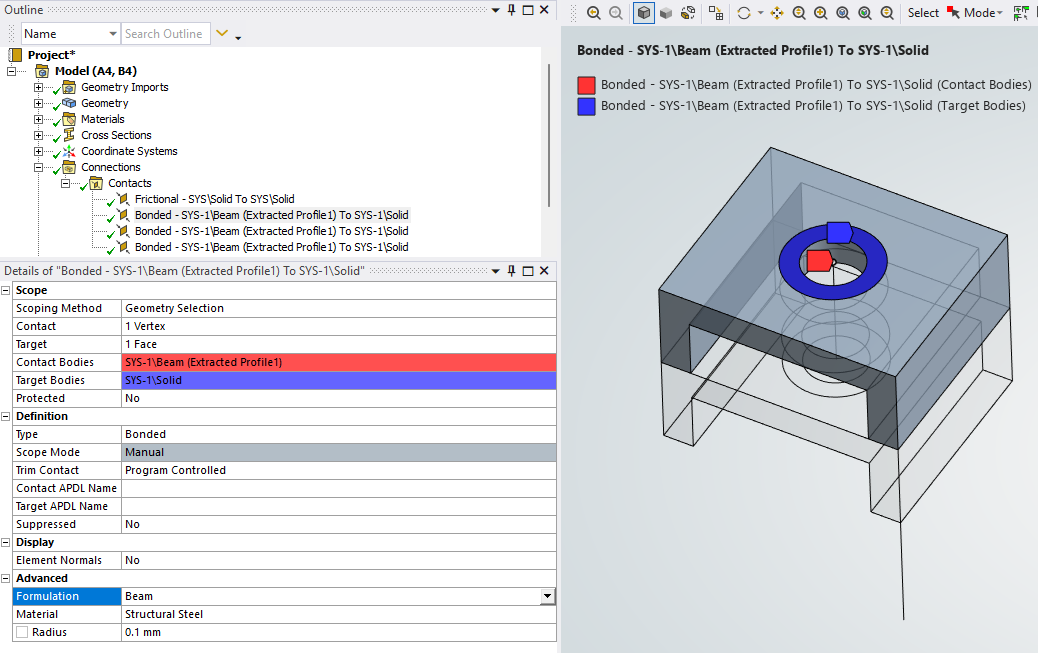Click the Coordinate Systems triad icon
The width and height of the screenshot is (1038, 653).
point(69,151)
